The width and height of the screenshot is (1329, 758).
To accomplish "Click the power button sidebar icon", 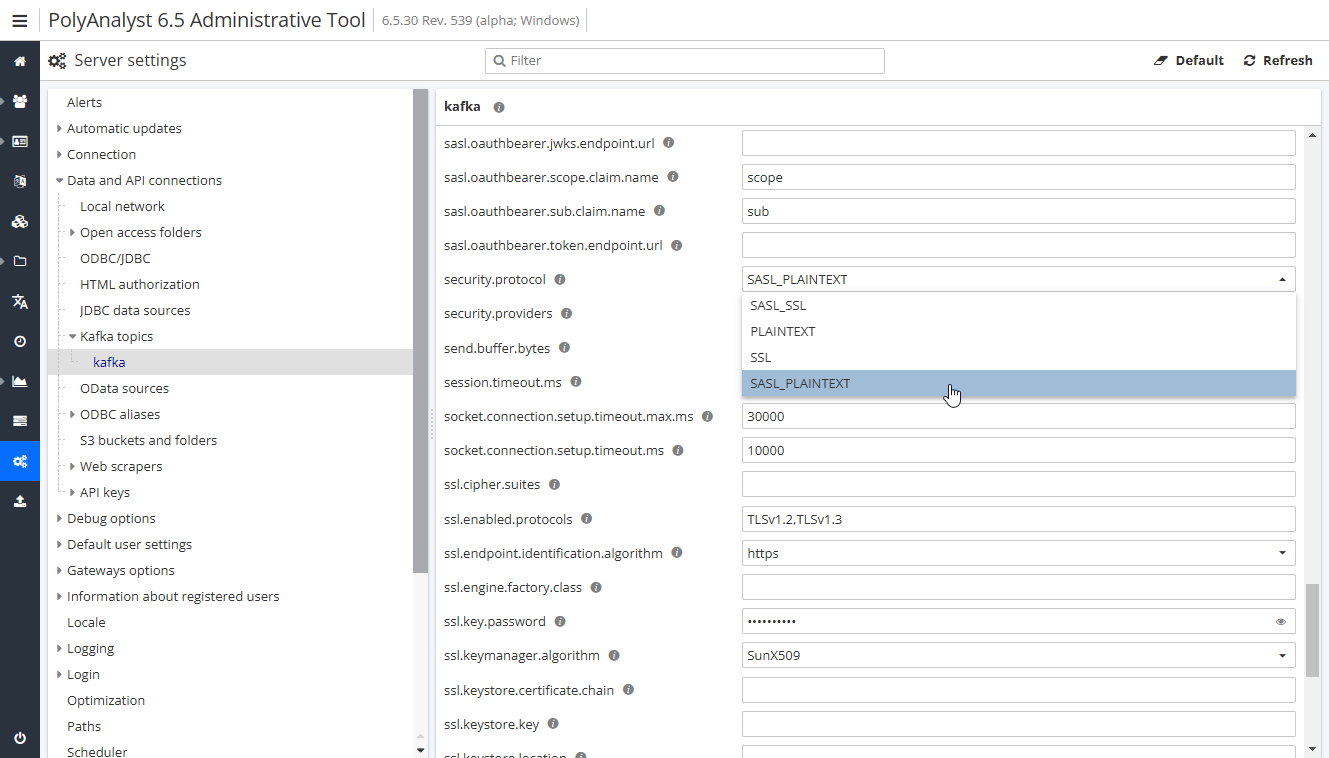I will 19,738.
